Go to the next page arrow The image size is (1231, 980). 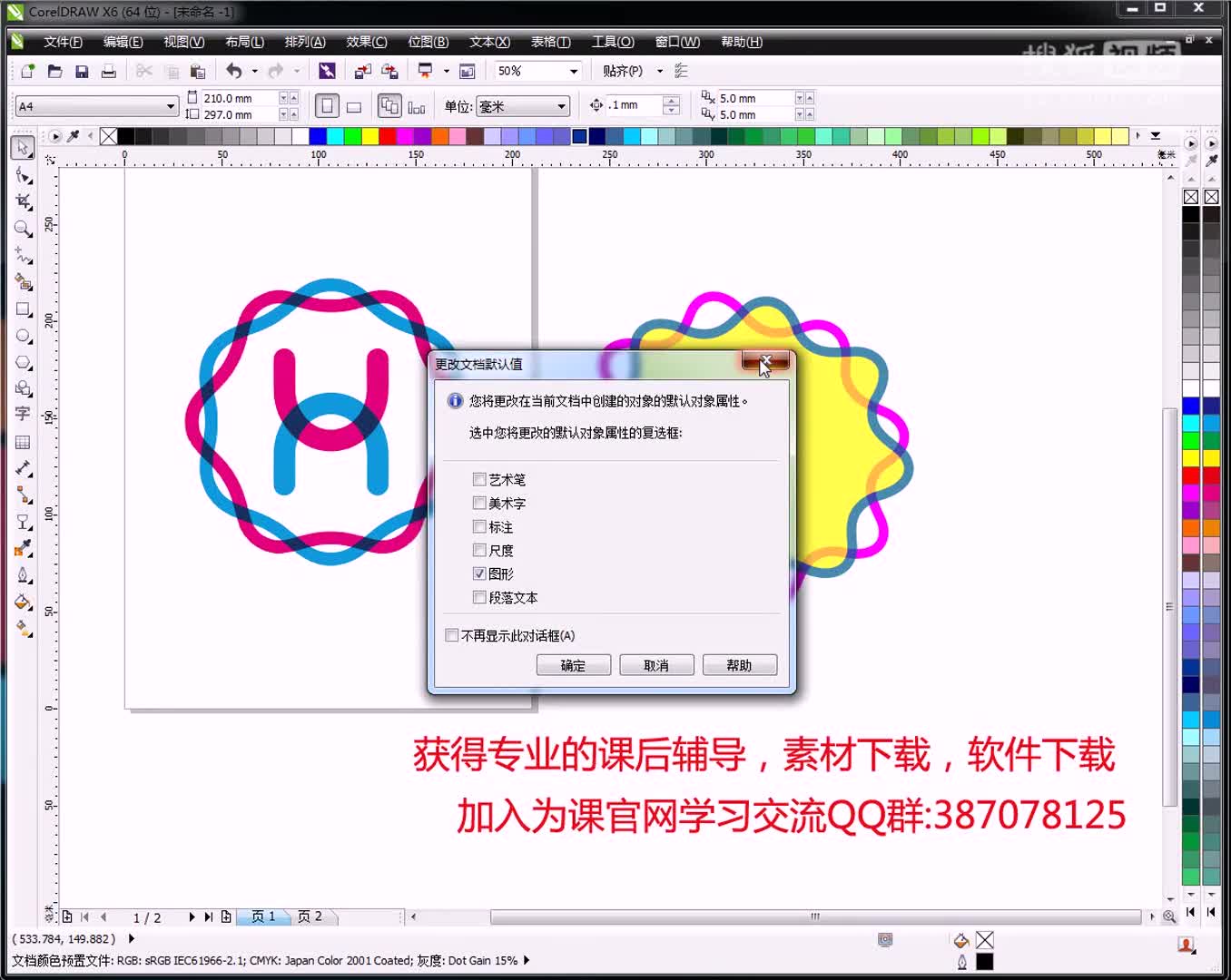[x=192, y=916]
